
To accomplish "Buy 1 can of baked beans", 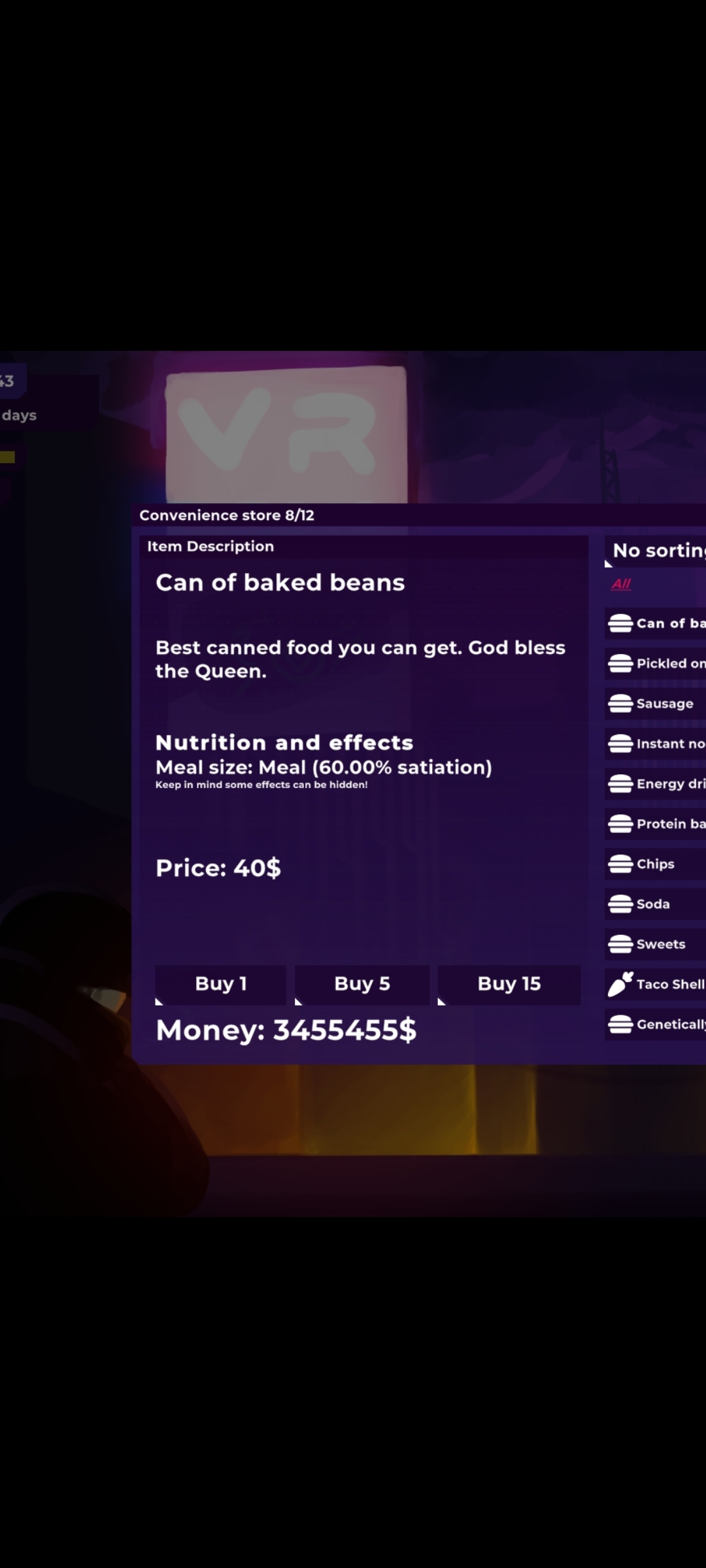I will pos(220,985).
